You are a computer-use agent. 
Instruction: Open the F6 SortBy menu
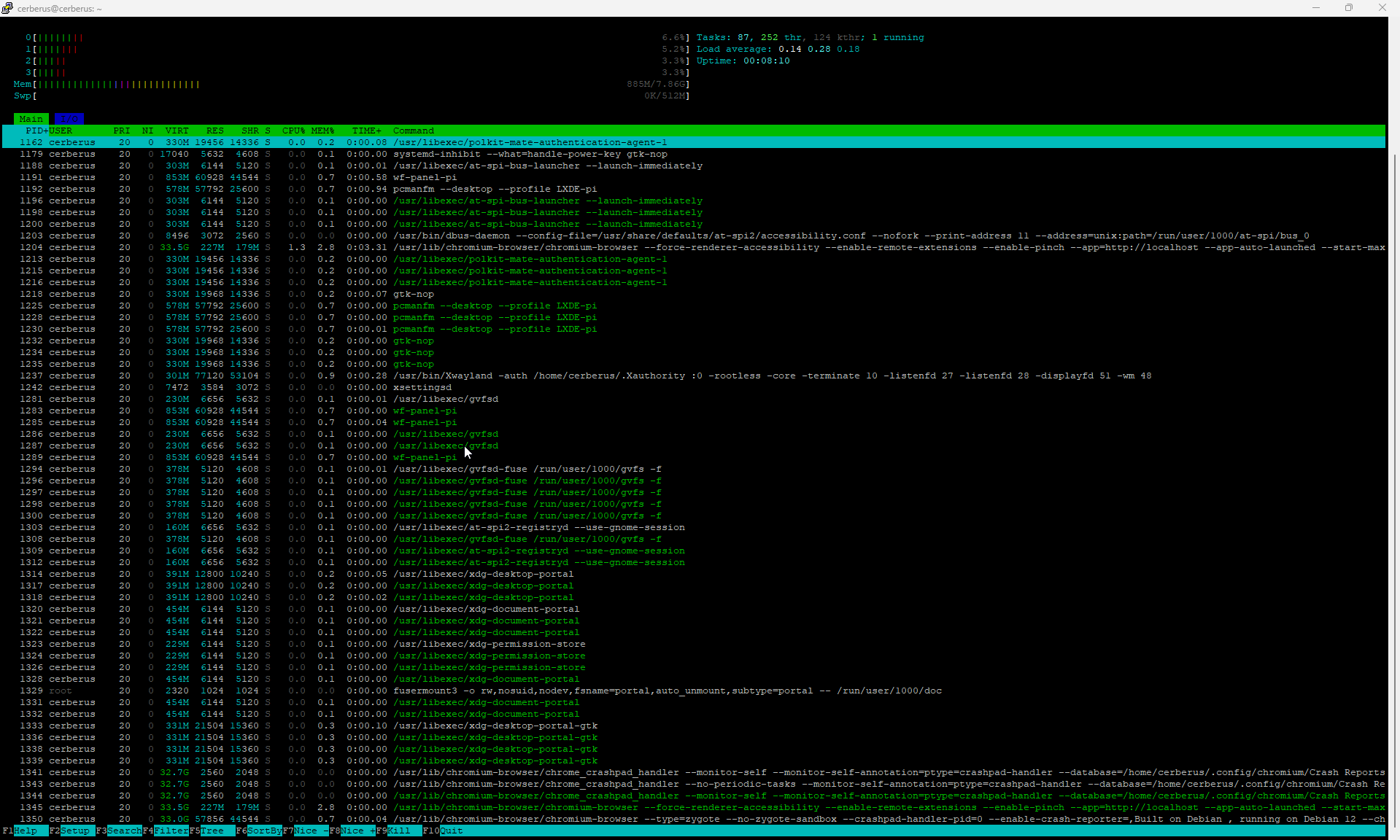tap(259, 831)
